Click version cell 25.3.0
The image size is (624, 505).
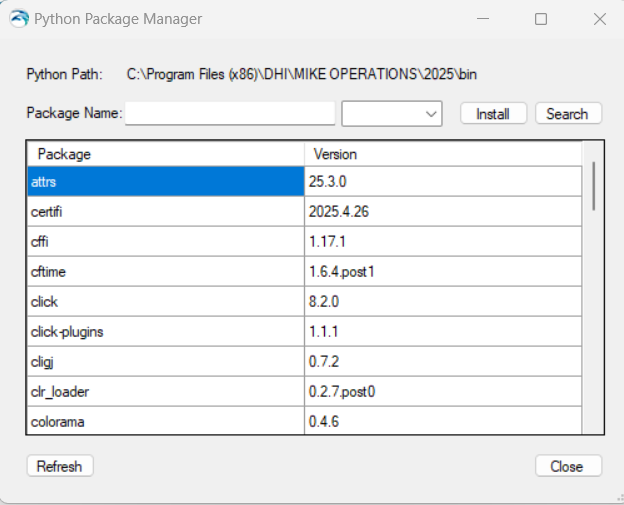click(443, 181)
